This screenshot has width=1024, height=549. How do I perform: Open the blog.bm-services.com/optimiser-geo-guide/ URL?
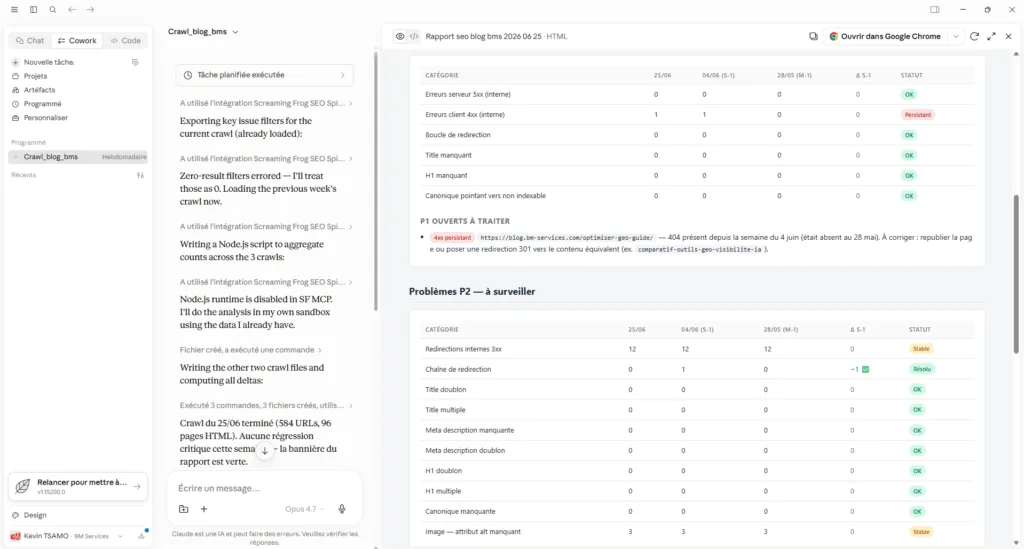(567, 238)
